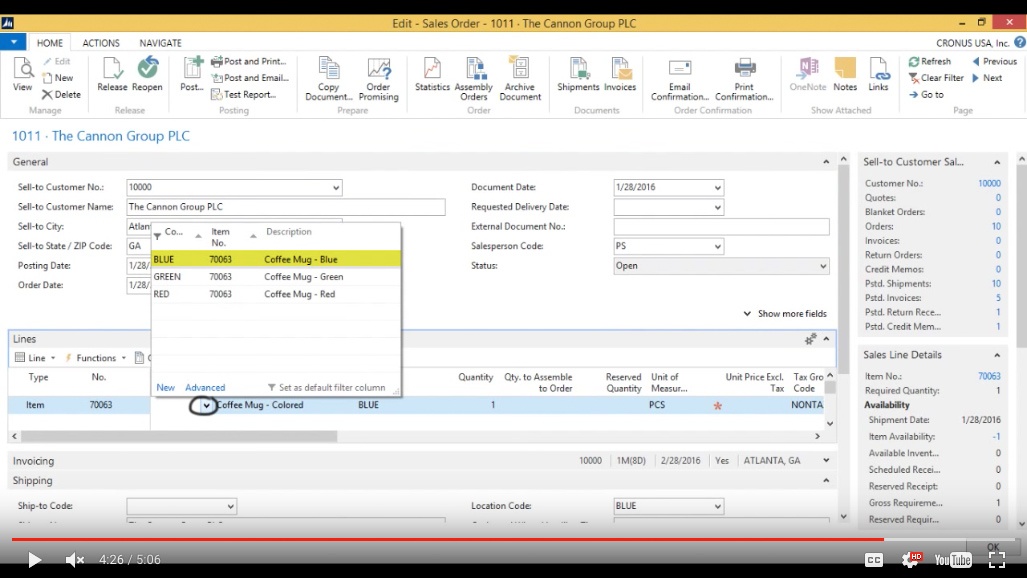Click the video progress bar

pyautogui.click(x=500, y=539)
